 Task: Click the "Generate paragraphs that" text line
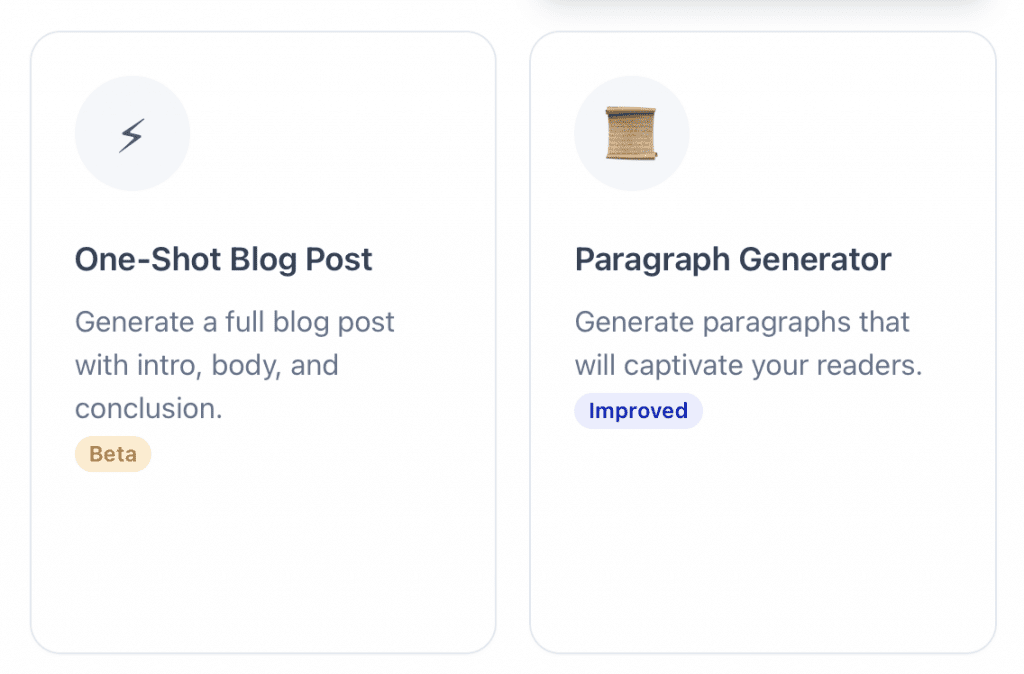pos(742,322)
